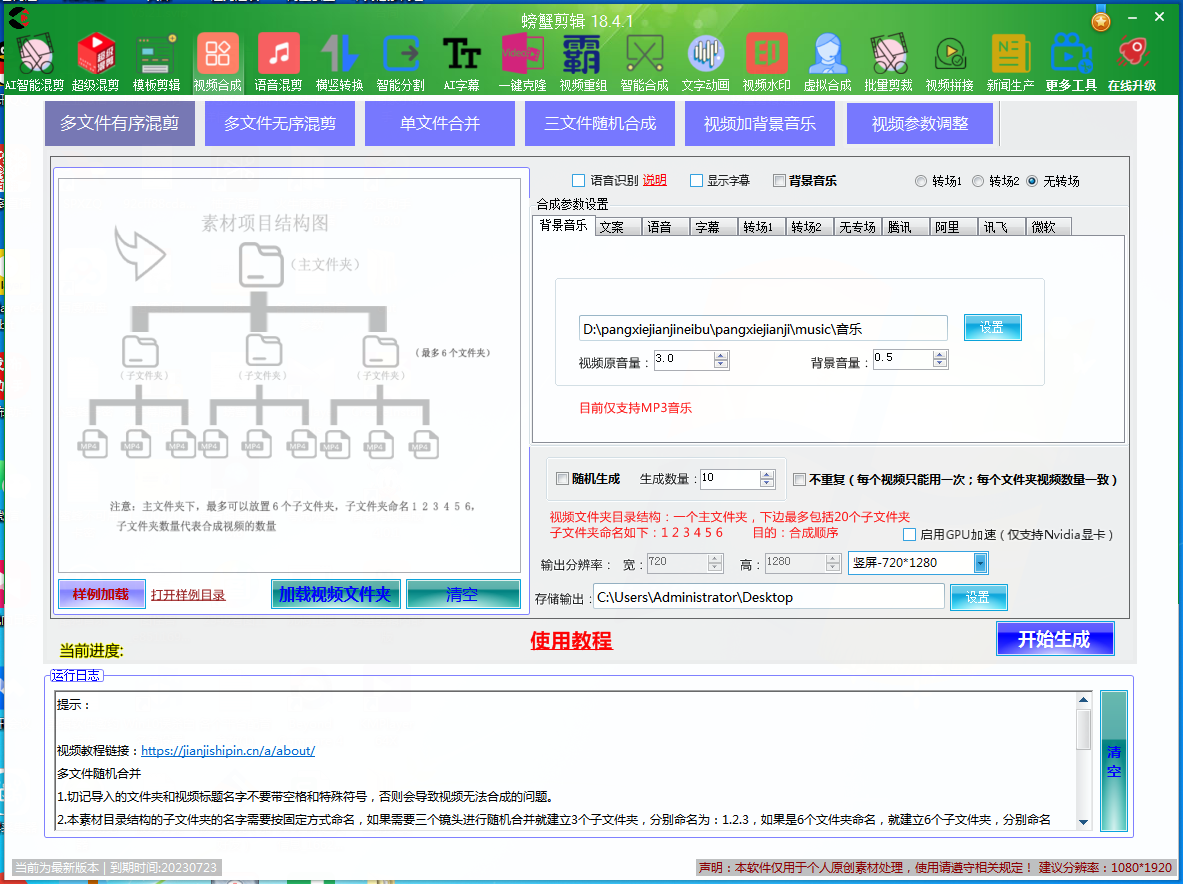Open the AI智能混剪 tool
1183x884 pixels.
(x=35, y=63)
